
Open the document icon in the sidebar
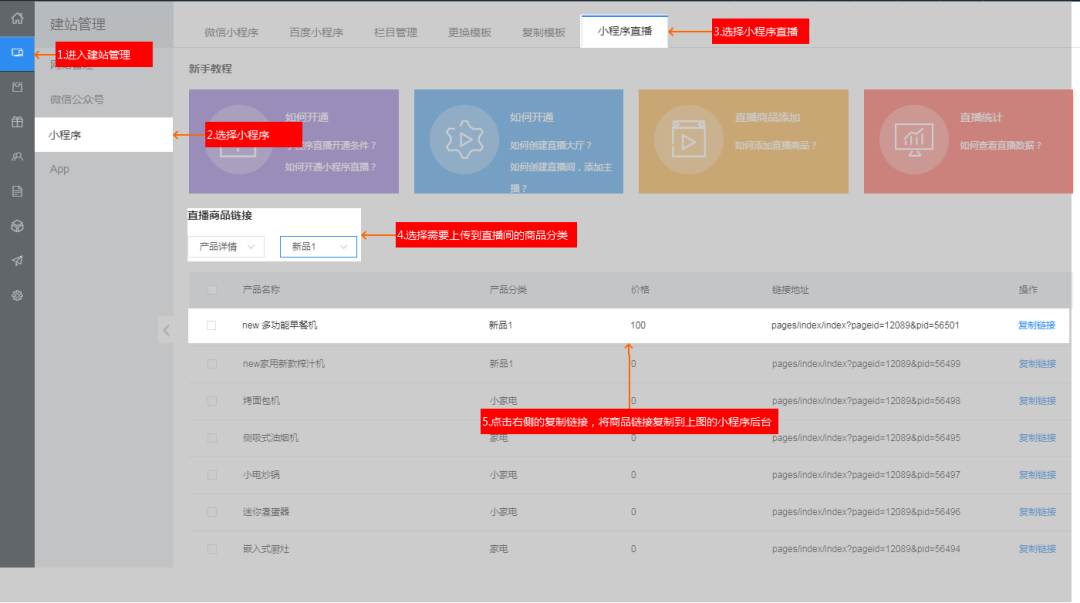coord(16,191)
